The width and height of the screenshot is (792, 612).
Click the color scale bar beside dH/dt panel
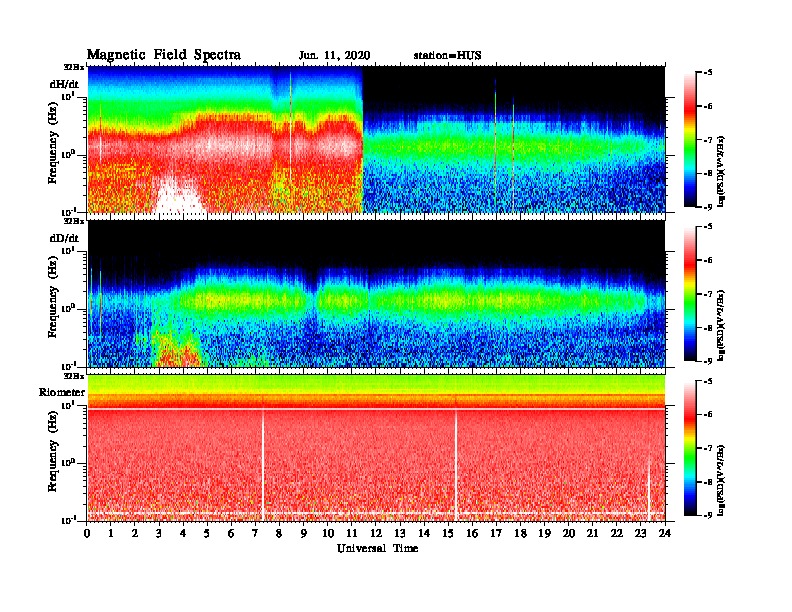pyautogui.click(x=690, y=140)
